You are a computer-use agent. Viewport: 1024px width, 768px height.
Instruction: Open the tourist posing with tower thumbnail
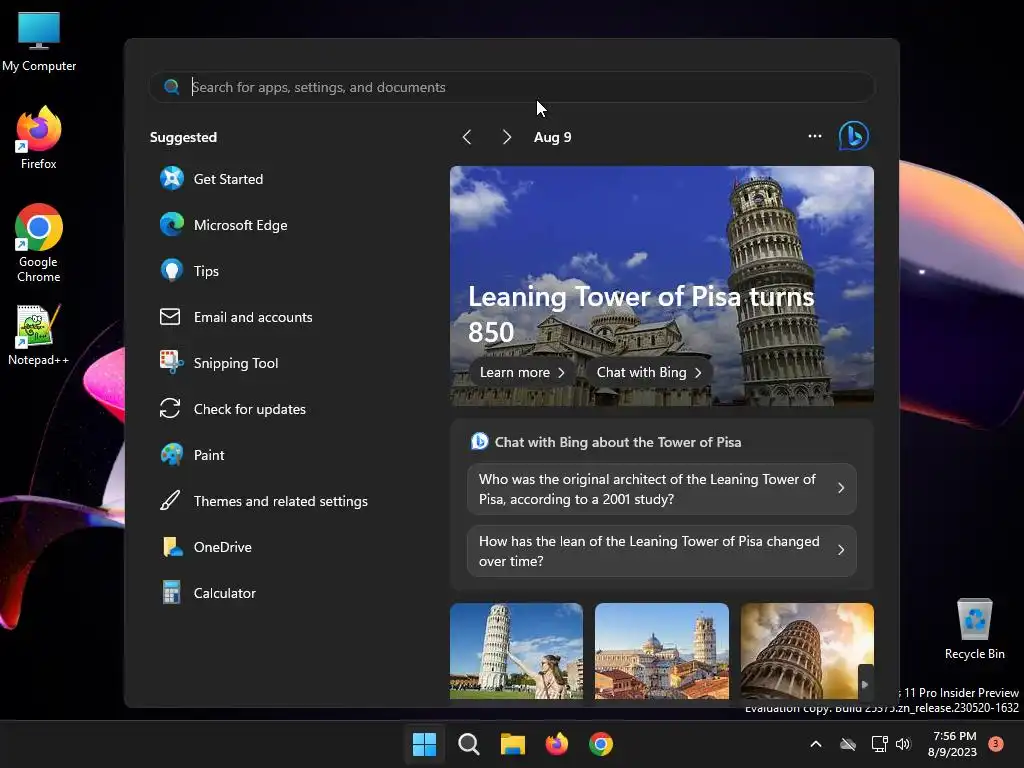pyautogui.click(x=516, y=650)
